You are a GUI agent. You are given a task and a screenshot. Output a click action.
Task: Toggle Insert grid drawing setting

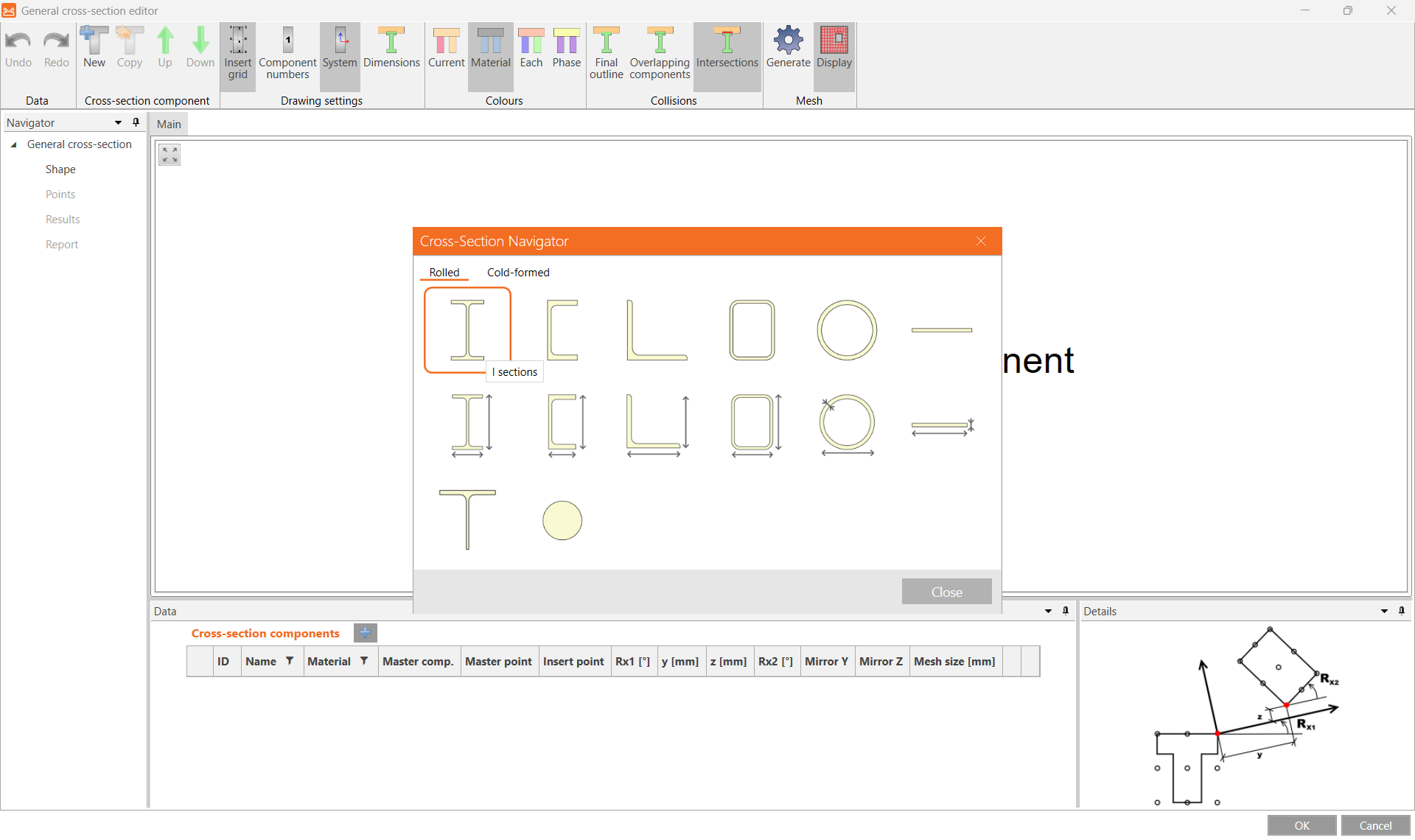[237, 53]
